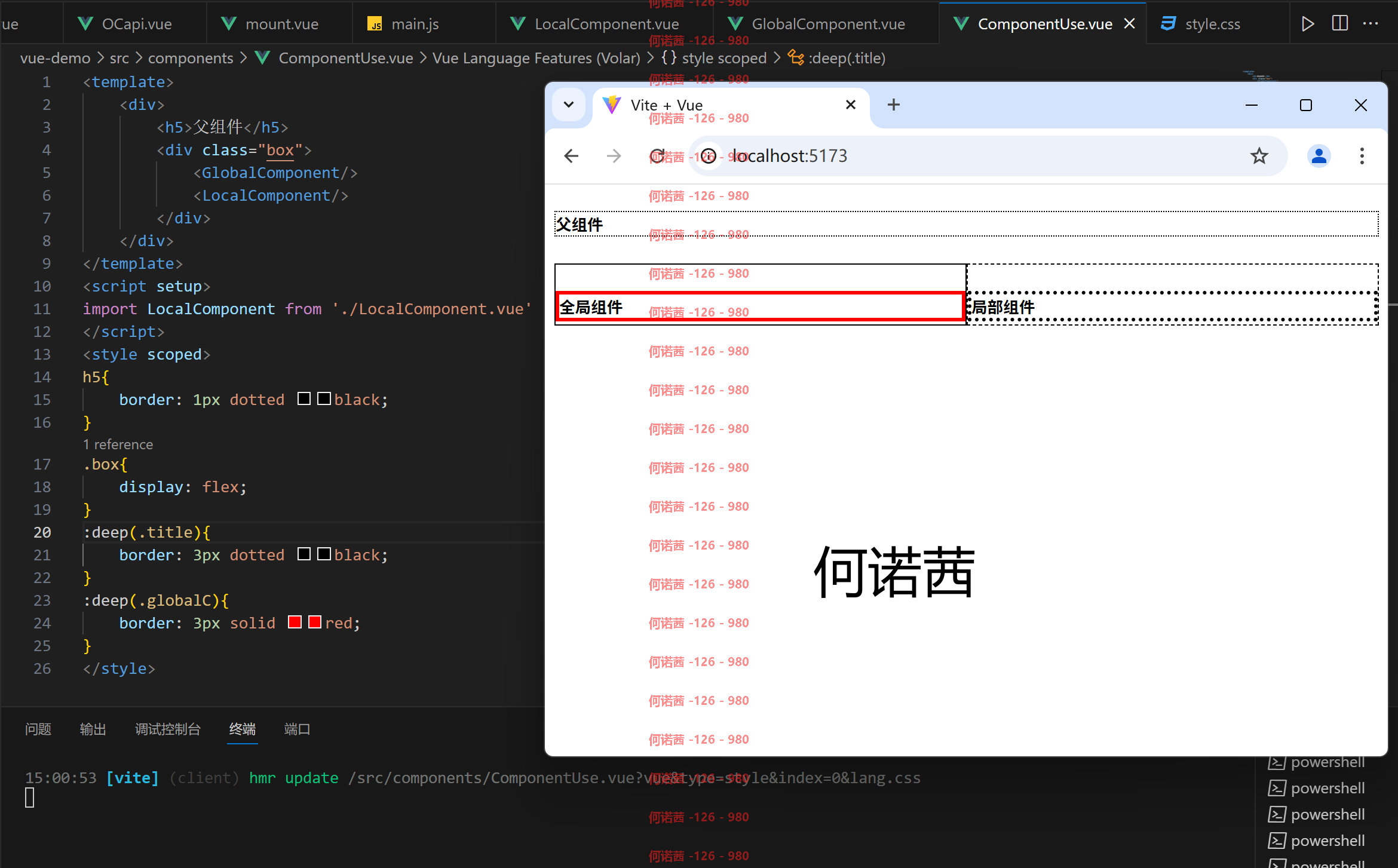Select the third powershell terminal entry
Viewport: 1398px width, 868px height.
point(1317,814)
